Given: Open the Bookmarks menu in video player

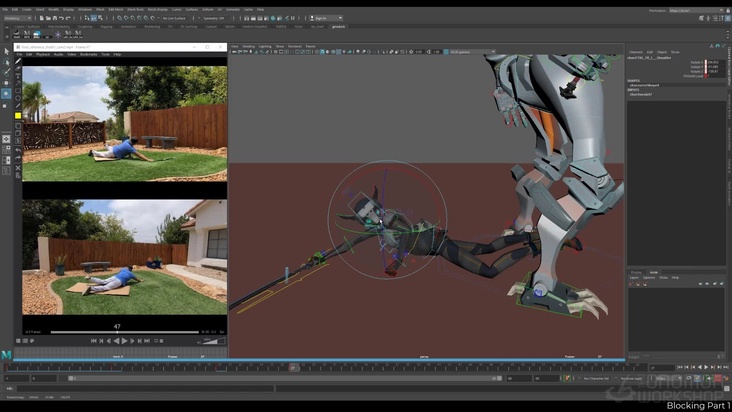Looking at the screenshot, I should point(88,54).
